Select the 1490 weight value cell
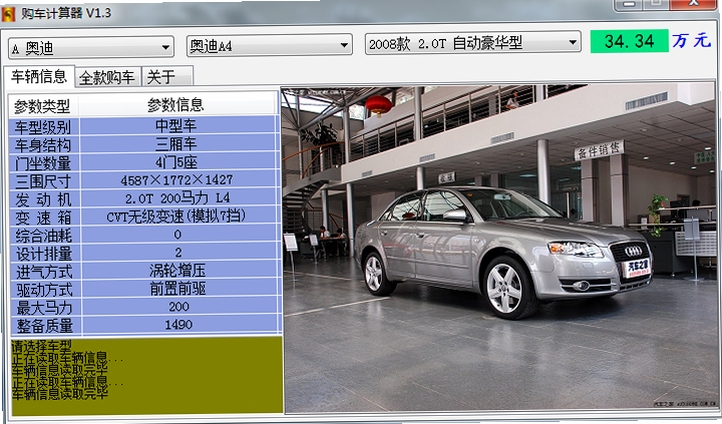Viewport: 722px width, 424px height. pyautogui.click(x=179, y=325)
